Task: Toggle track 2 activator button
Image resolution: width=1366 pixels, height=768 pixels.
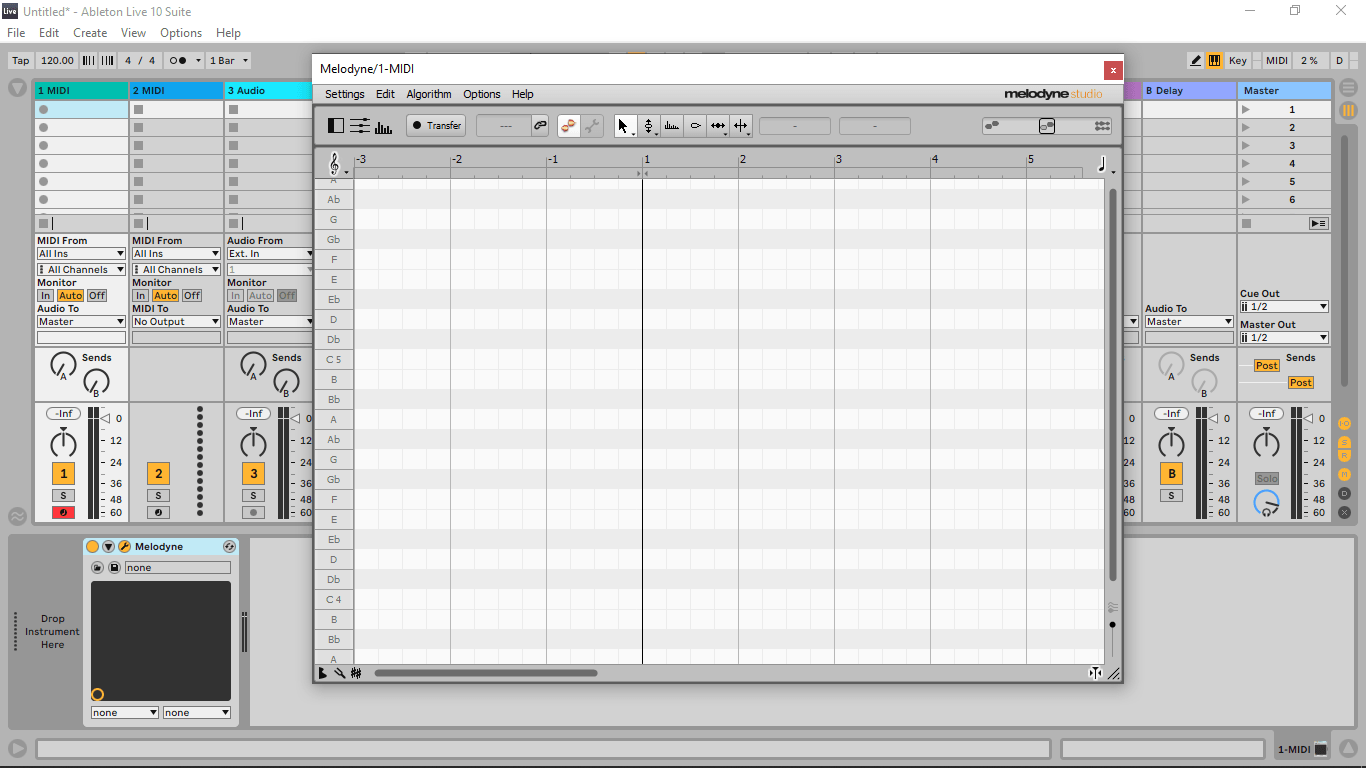Action: tap(158, 474)
